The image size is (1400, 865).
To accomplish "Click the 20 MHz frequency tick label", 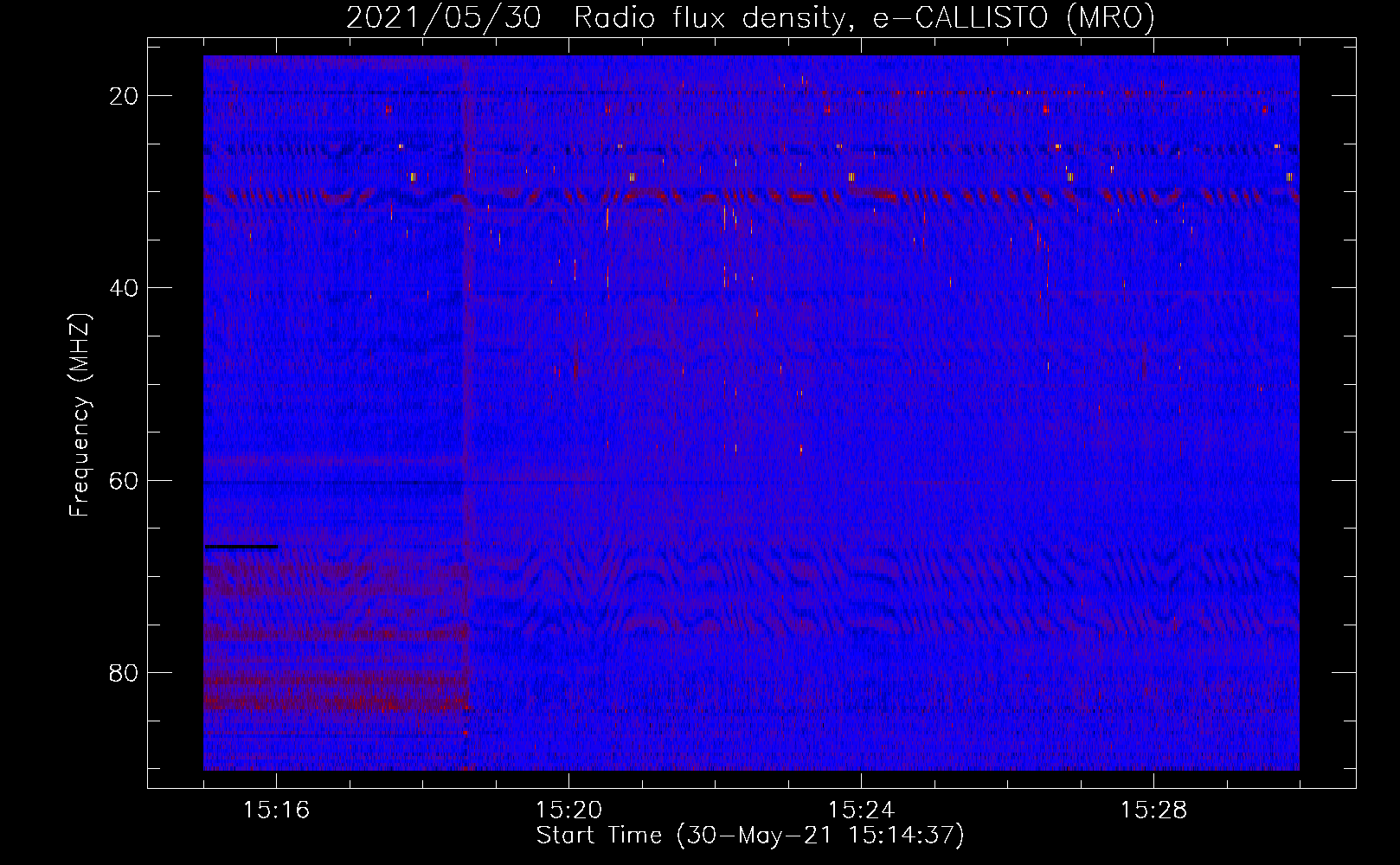I will 124,96.
